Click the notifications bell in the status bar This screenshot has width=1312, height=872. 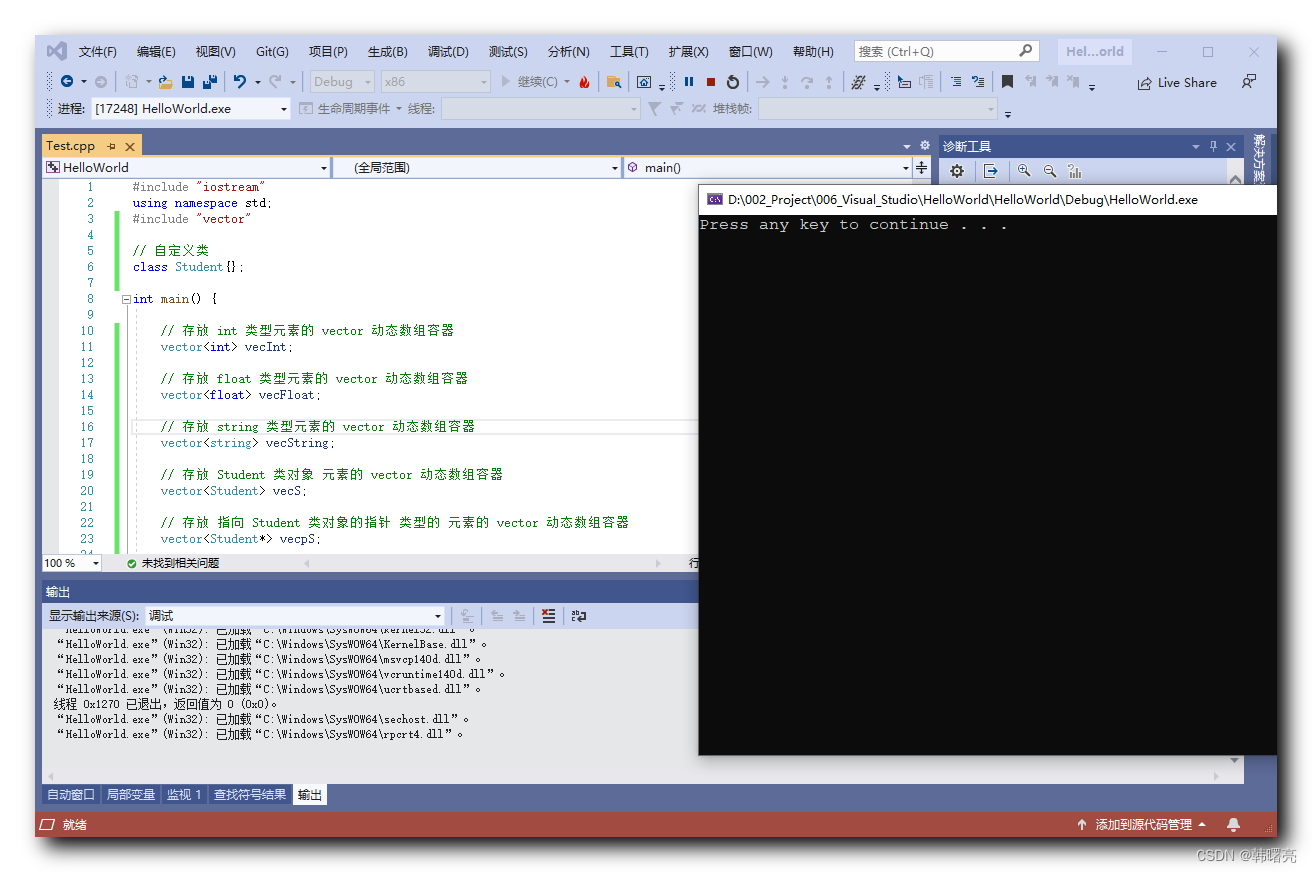pos(1233,825)
